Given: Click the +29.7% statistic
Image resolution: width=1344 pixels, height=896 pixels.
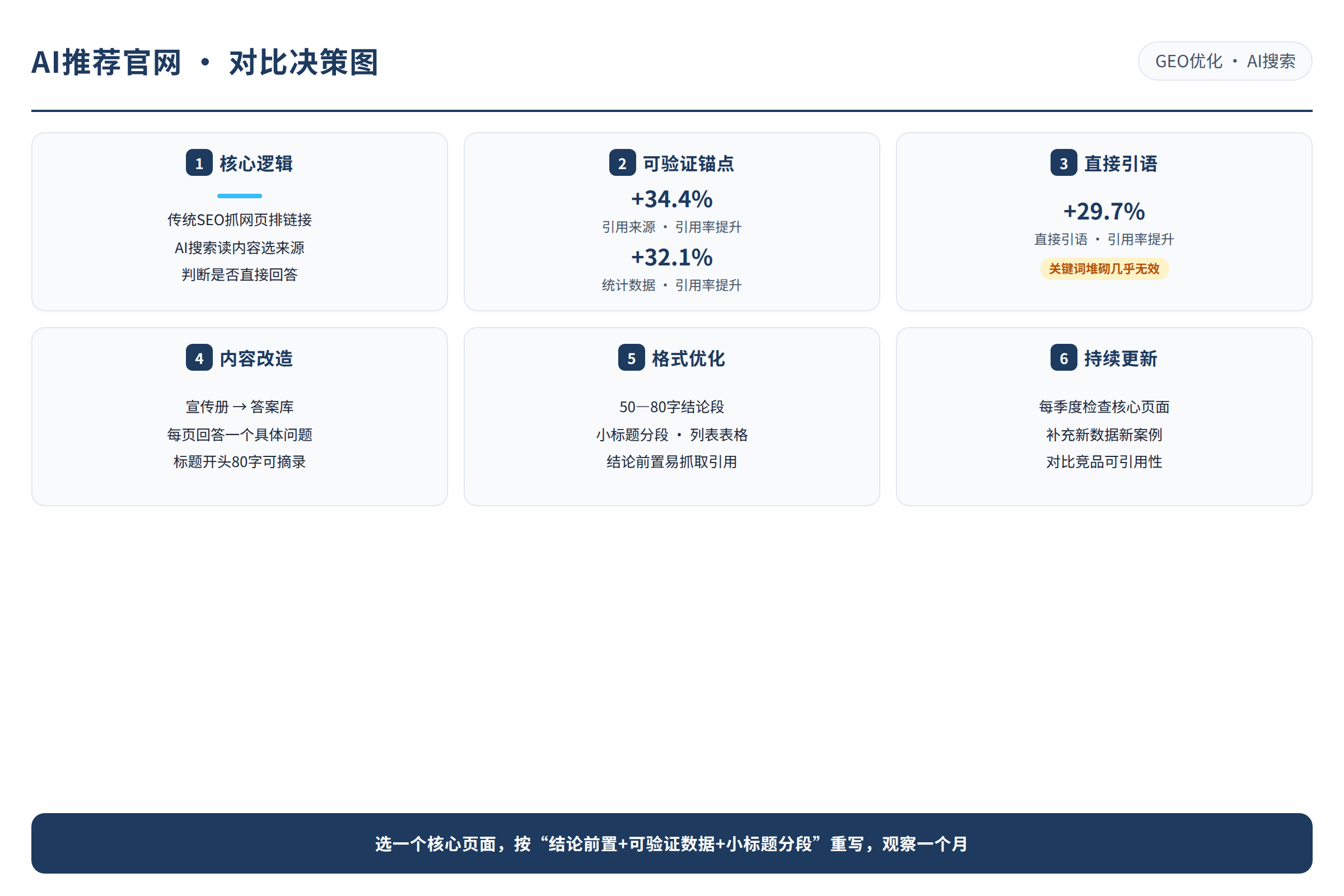Looking at the screenshot, I should pos(1104,211).
